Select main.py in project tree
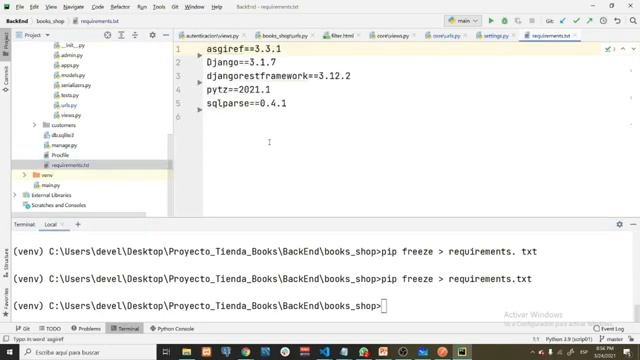The width and height of the screenshot is (640, 360). [51, 185]
